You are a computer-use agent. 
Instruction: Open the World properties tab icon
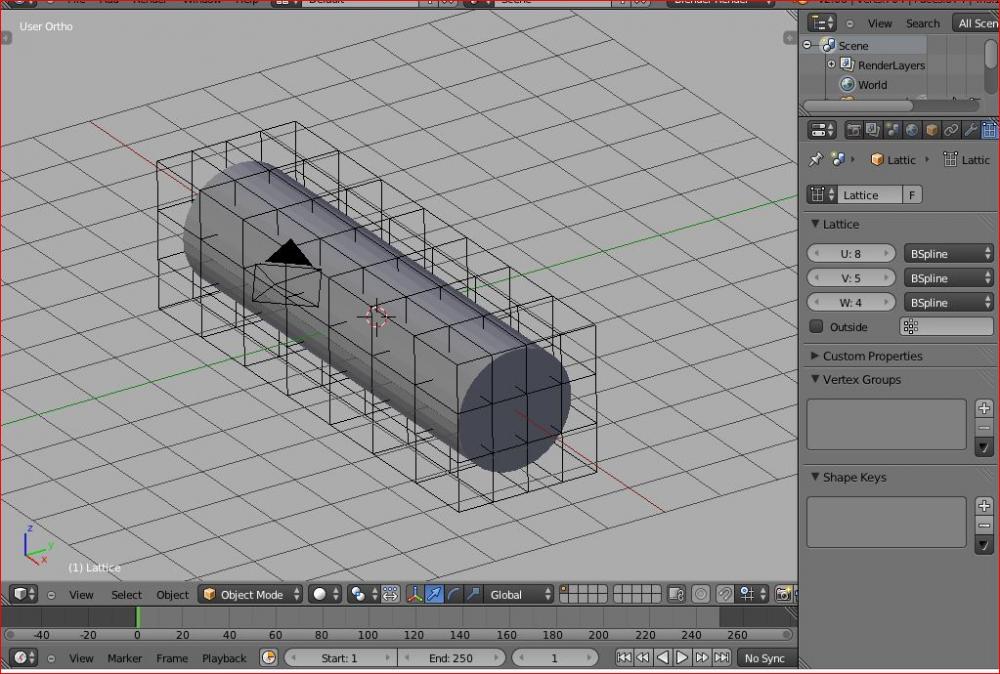coord(912,130)
